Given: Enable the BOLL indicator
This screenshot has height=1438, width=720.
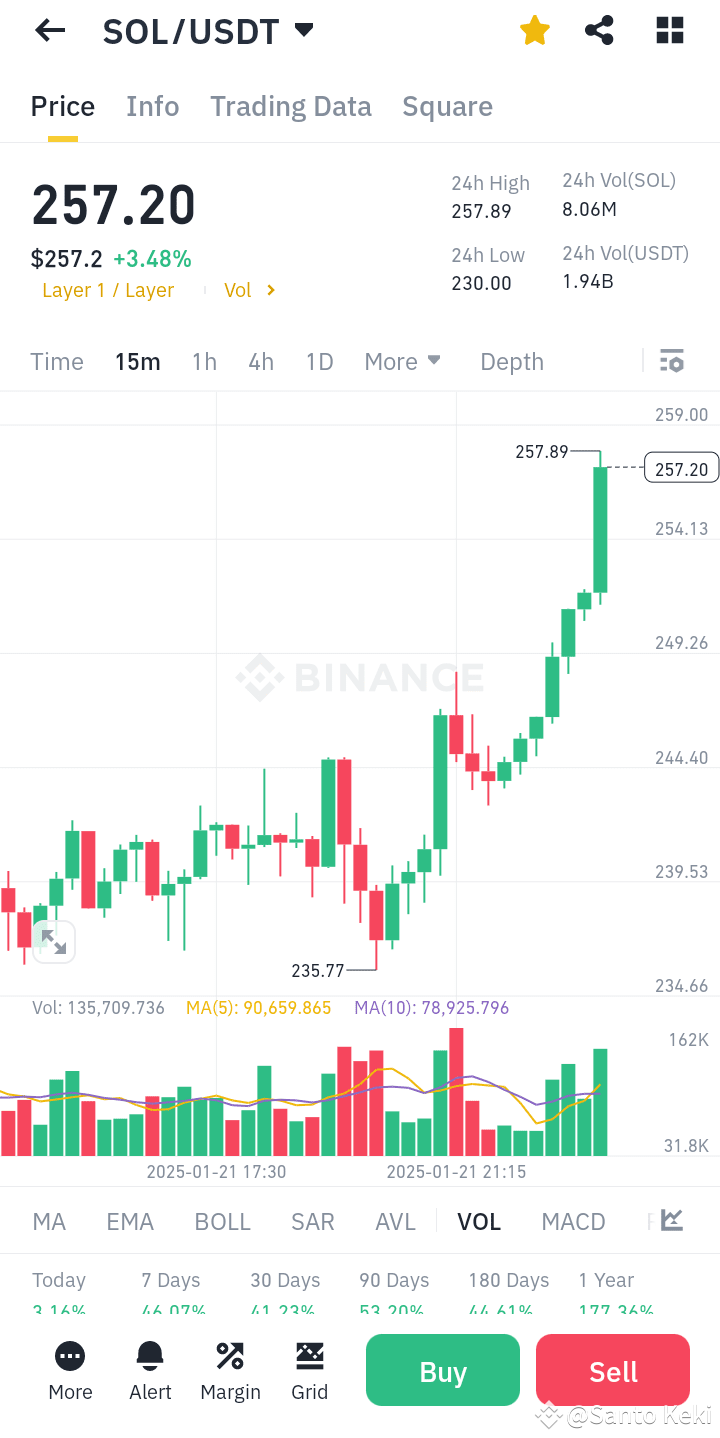Looking at the screenshot, I should (x=222, y=1221).
